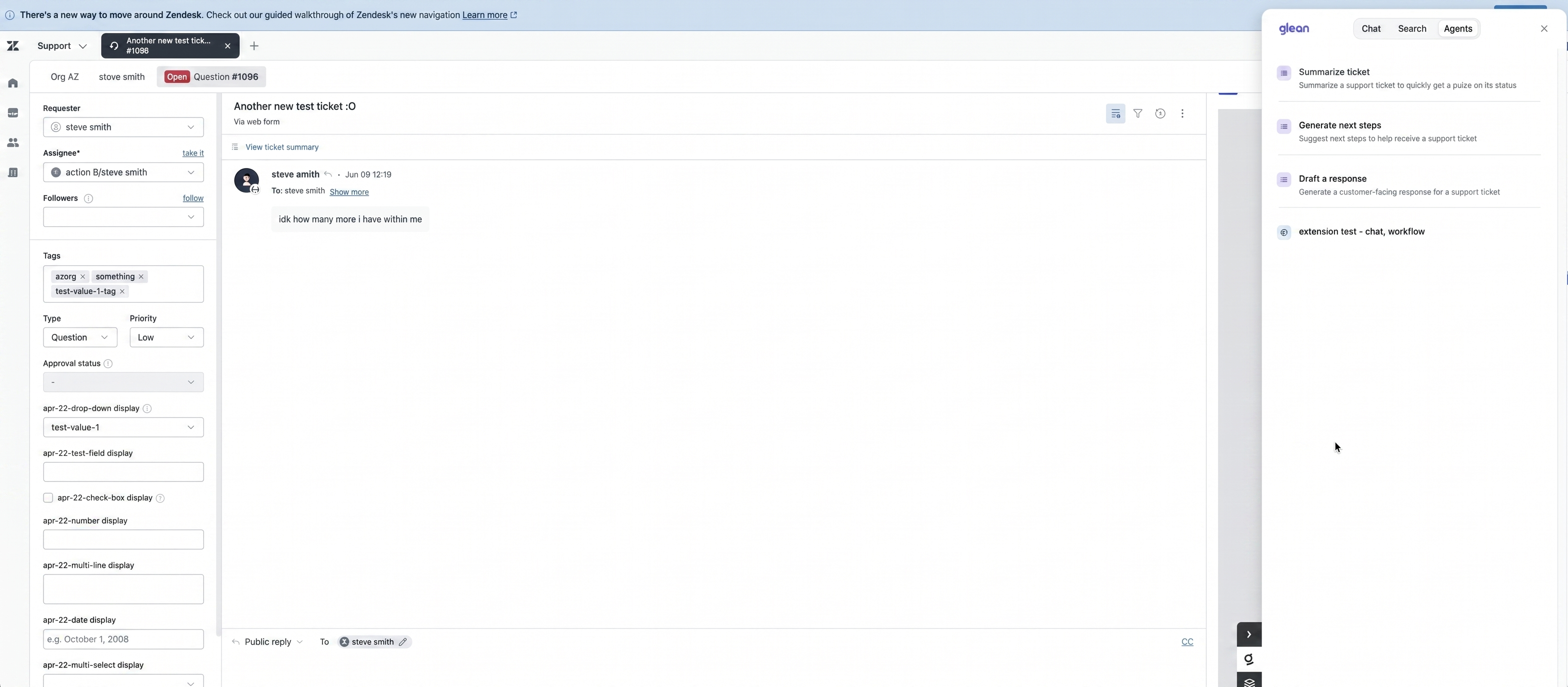Collapse the sidebar with arrow button
1568x687 pixels.
point(1248,634)
